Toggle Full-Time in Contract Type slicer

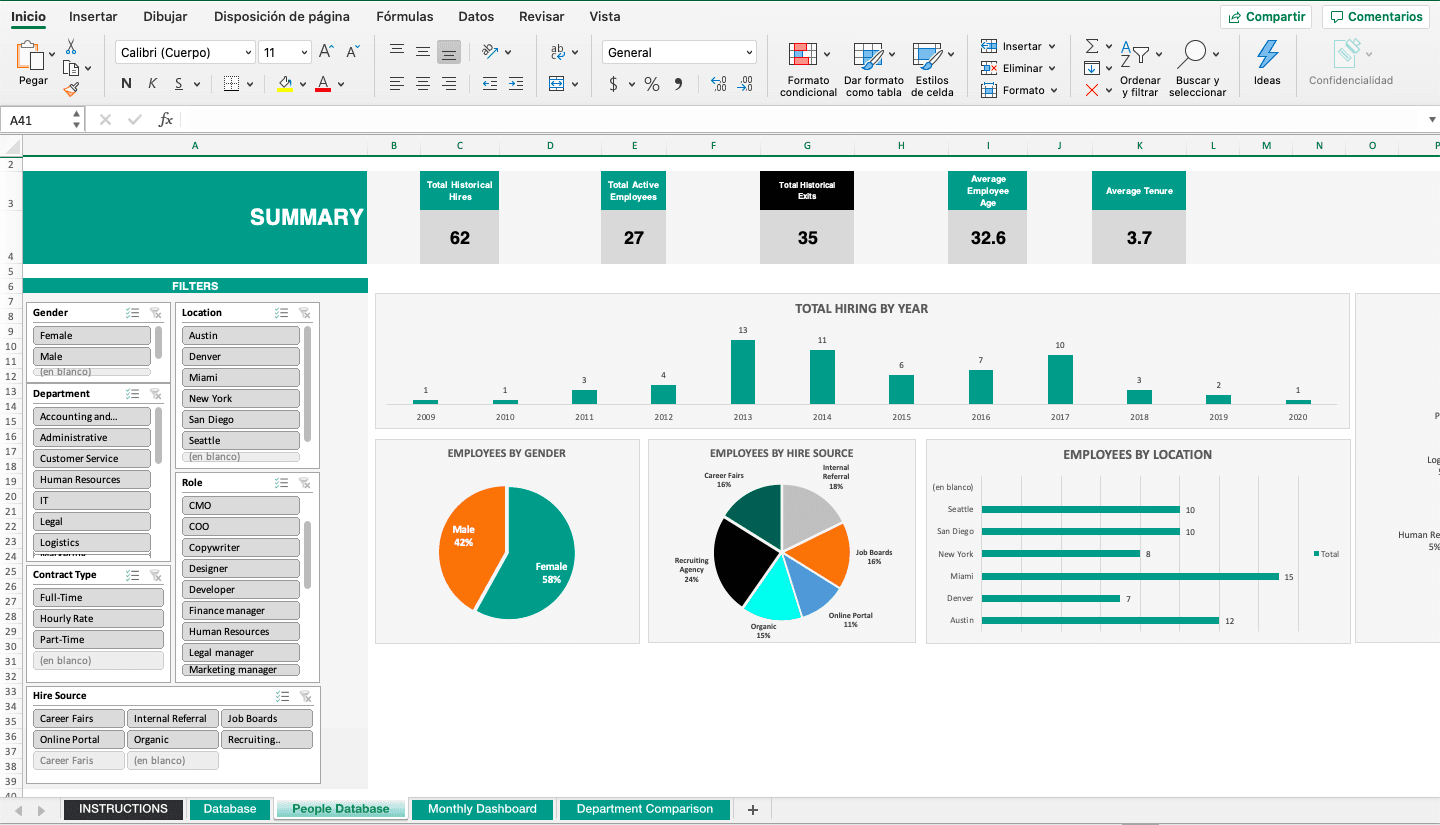[x=97, y=597]
